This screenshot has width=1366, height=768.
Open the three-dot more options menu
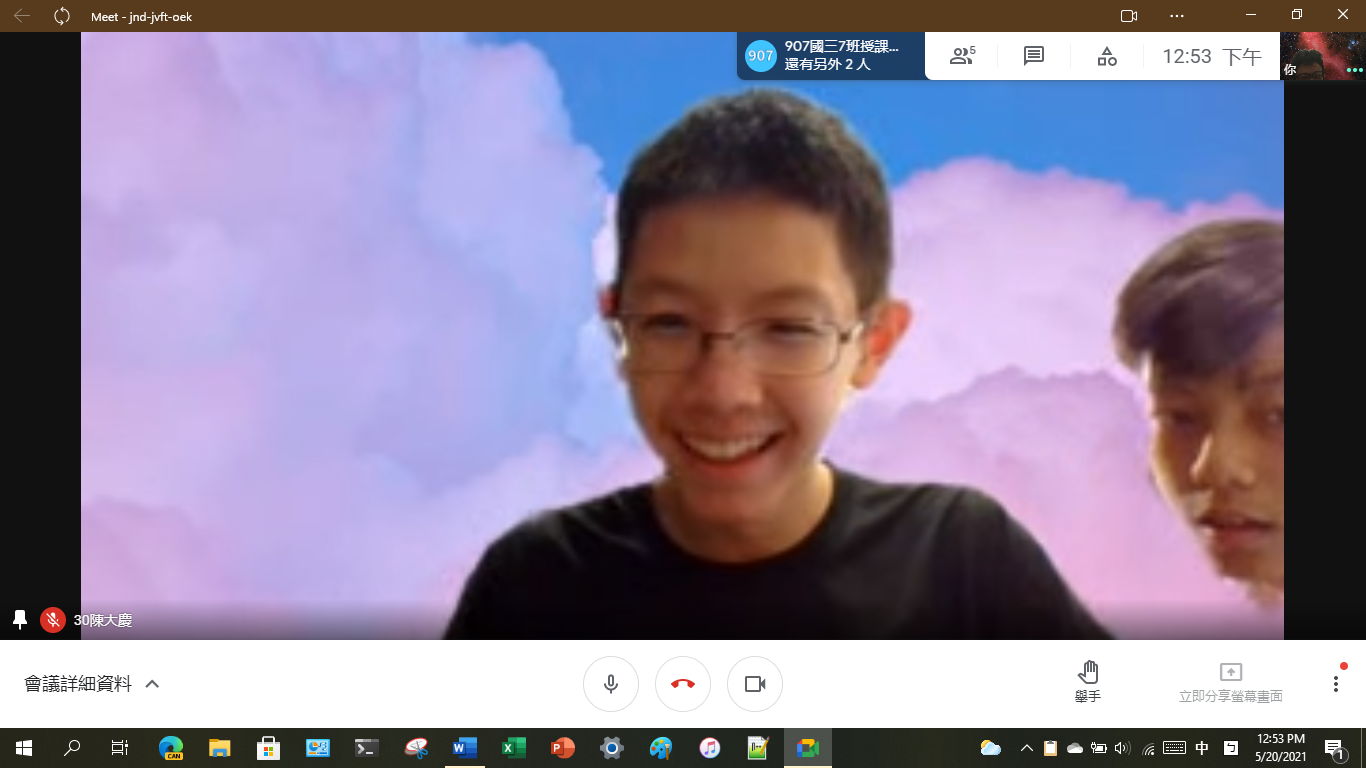[1335, 684]
